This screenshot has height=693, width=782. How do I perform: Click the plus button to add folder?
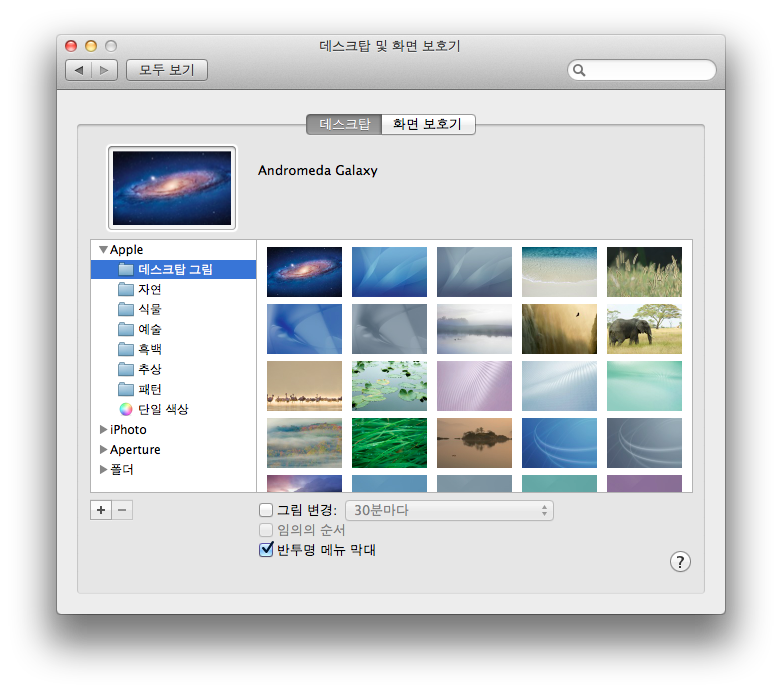pos(101,510)
